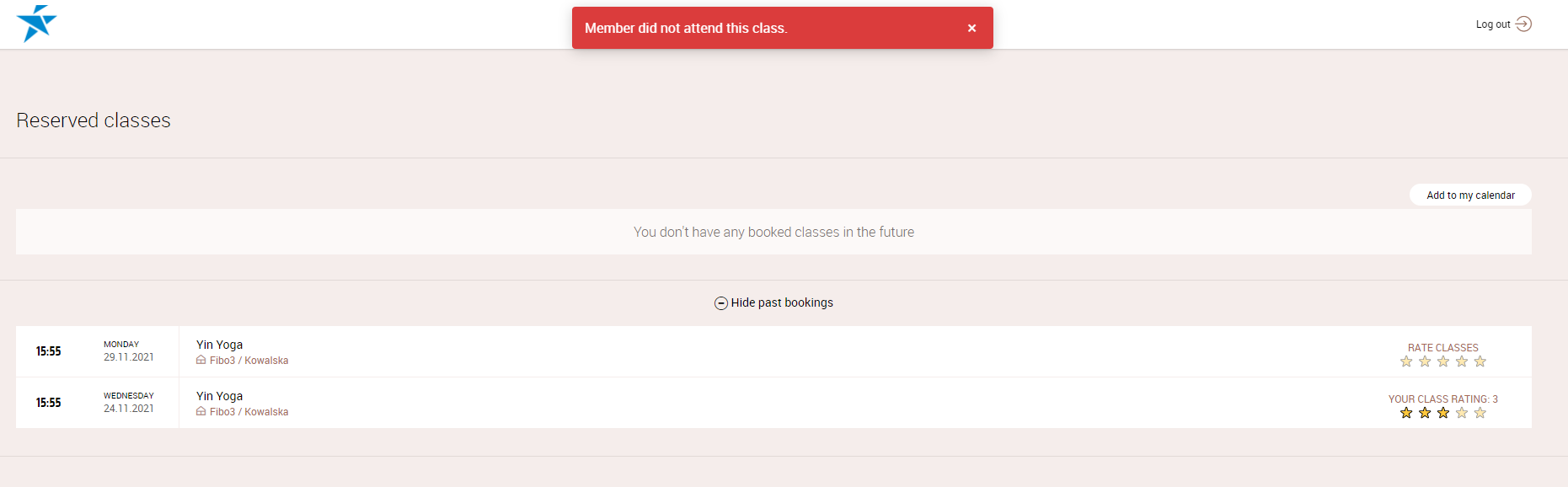Click the Log out arrow icon
The image size is (1568, 487).
(1523, 24)
